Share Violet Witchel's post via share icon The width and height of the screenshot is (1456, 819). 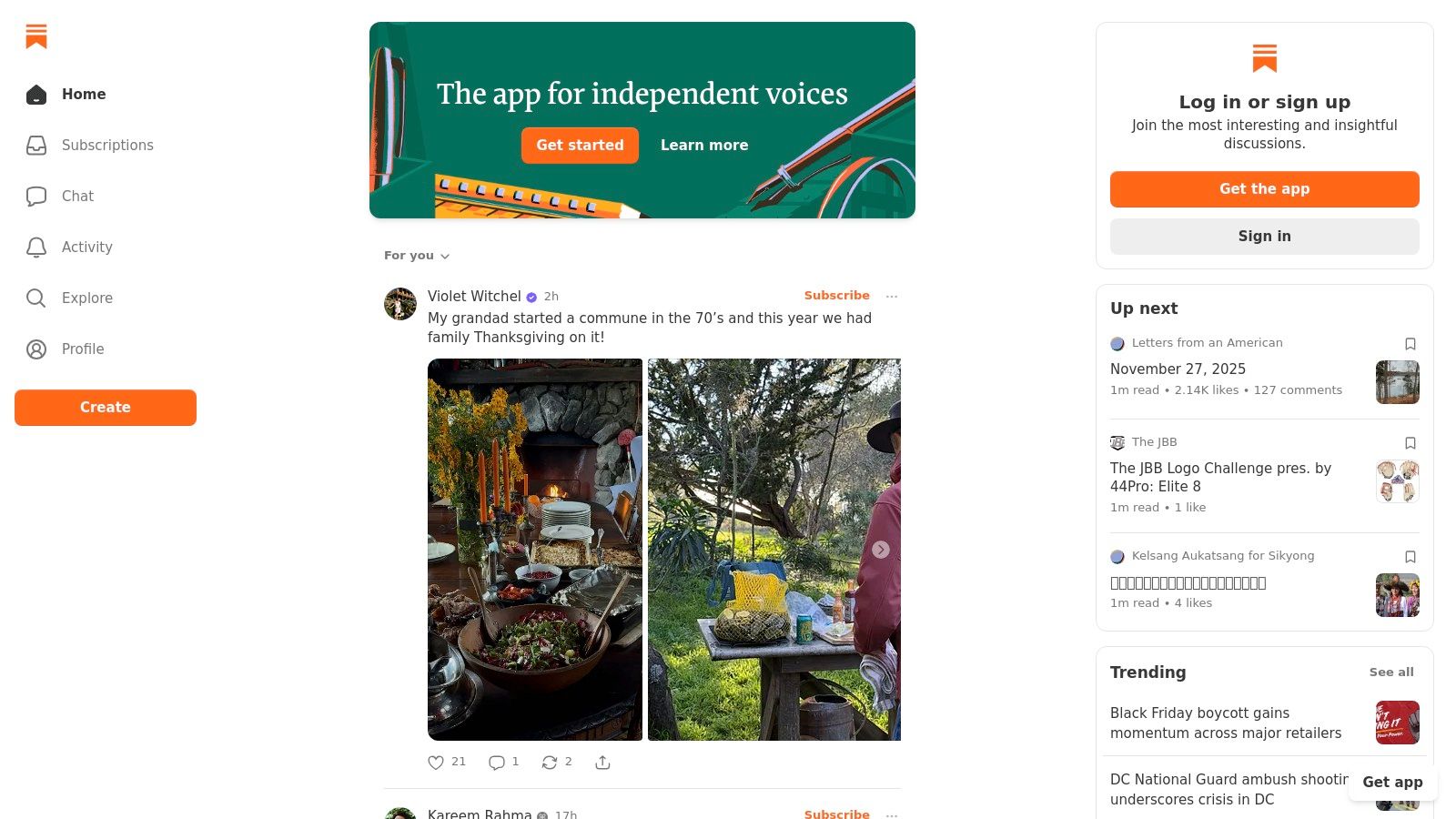coord(602,763)
